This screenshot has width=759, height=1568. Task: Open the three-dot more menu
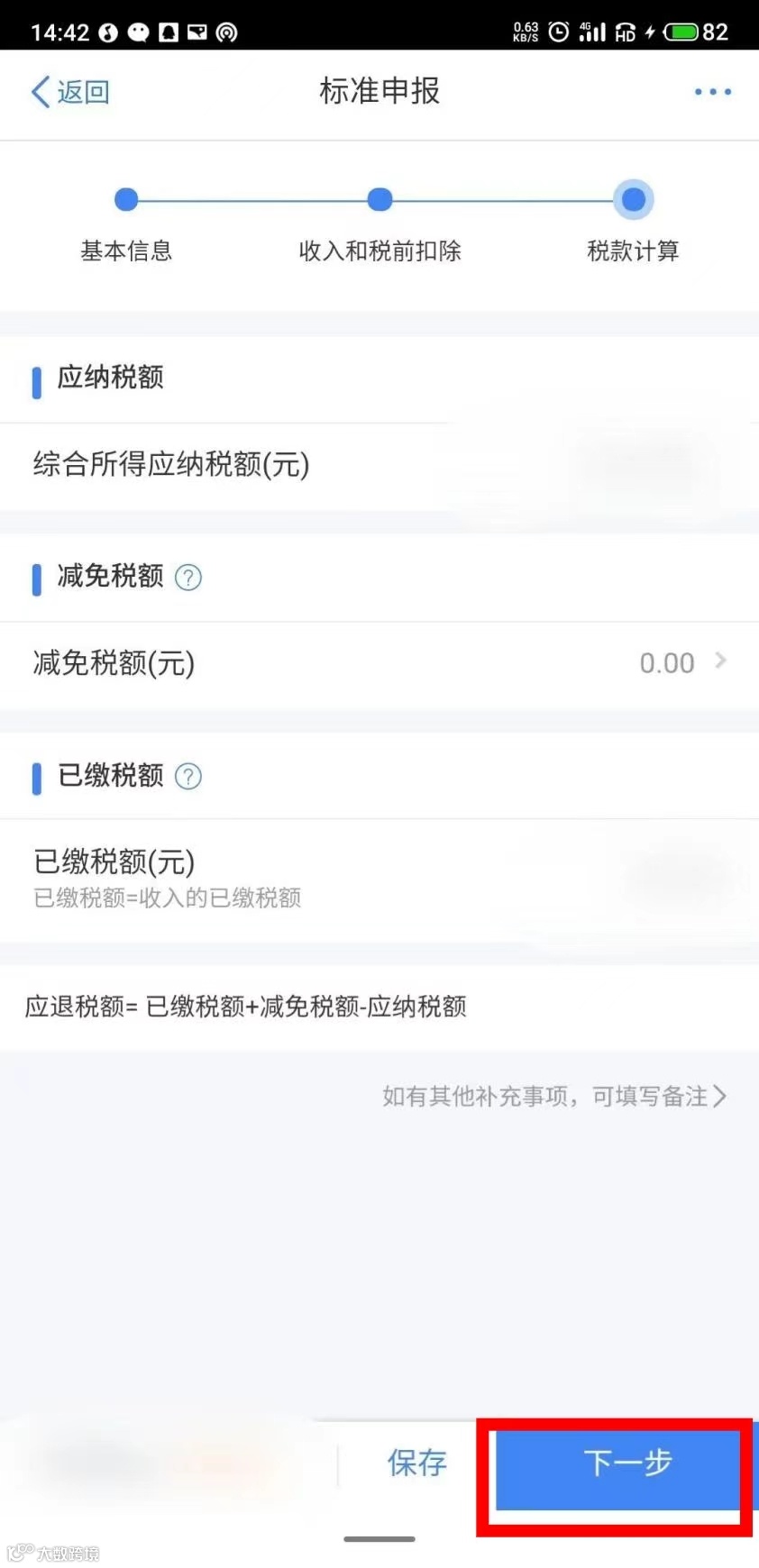pos(712,92)
